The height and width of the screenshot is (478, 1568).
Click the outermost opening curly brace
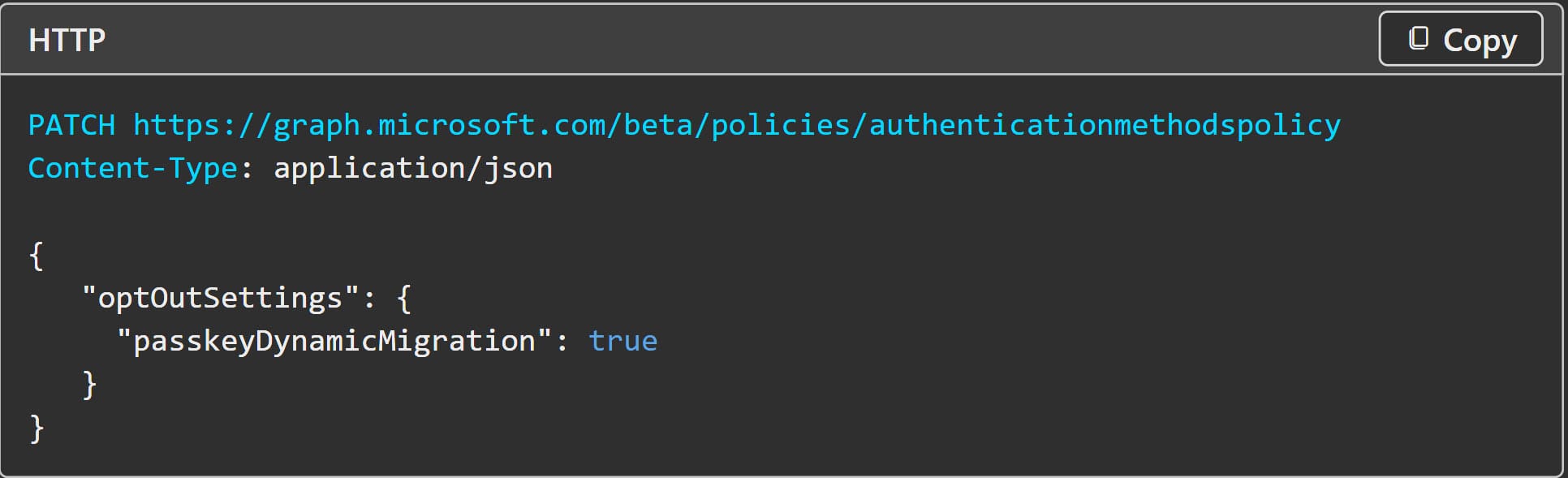(x=37, y=256)
